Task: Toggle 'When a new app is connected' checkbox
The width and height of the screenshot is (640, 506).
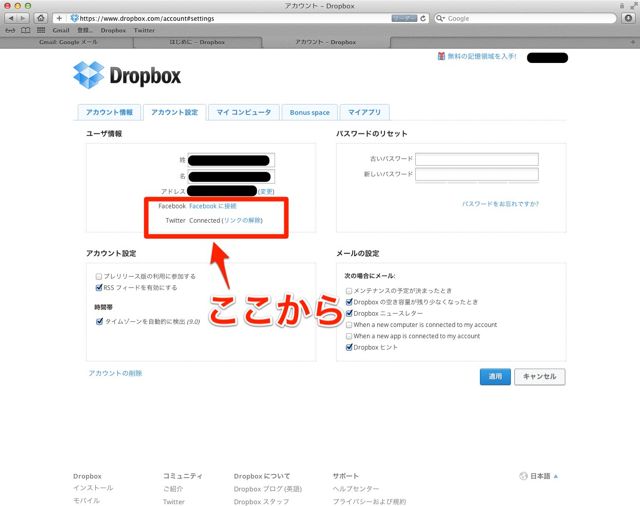Action: pos(349,336)
